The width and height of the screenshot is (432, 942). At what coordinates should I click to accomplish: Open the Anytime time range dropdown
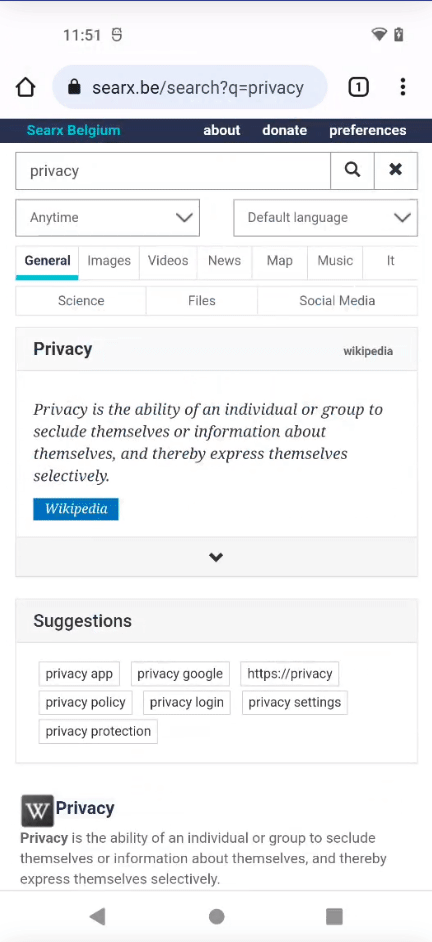coord(108,217)
